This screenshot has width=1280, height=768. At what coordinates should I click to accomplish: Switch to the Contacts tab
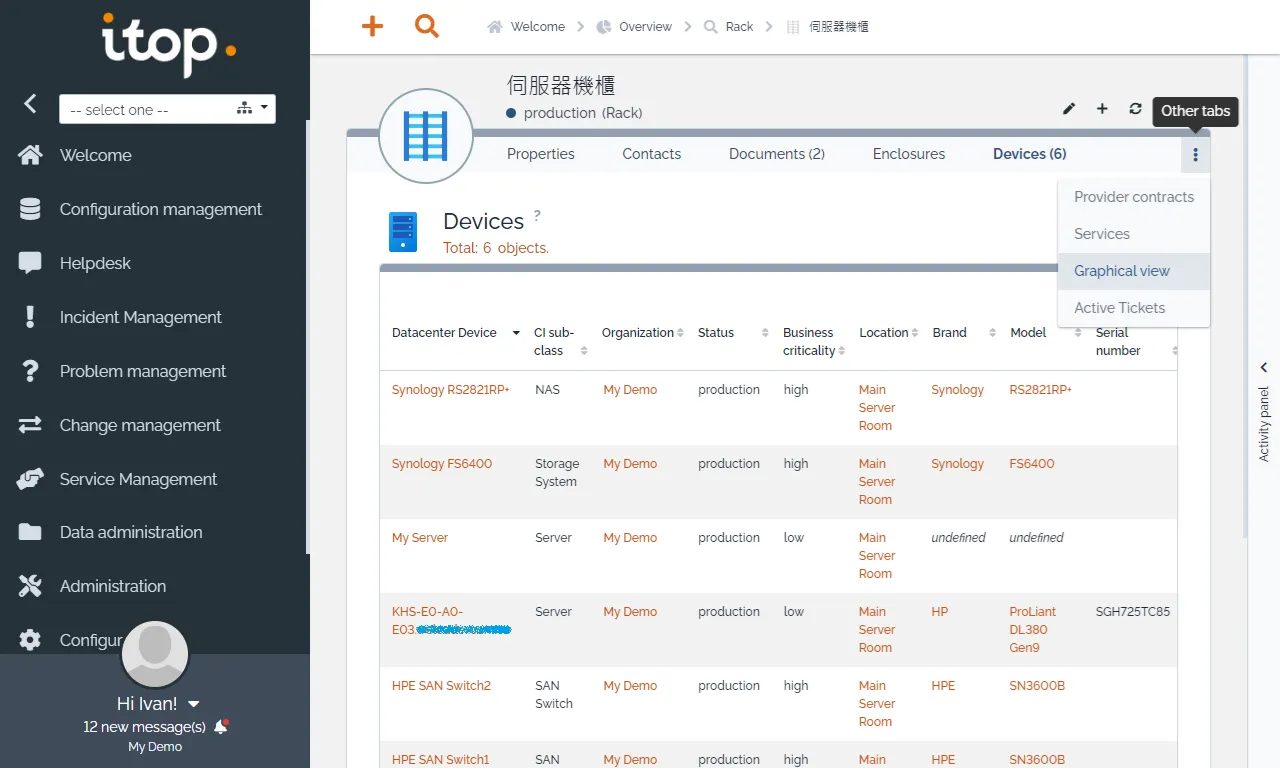[652, 154]
